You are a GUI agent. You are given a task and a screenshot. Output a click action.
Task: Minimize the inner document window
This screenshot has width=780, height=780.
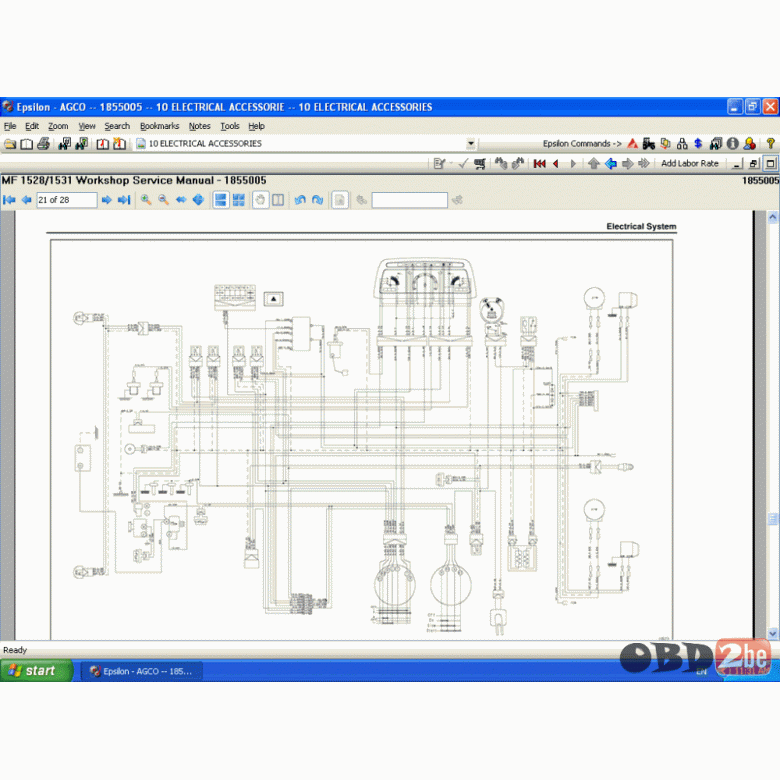point(737,164)
